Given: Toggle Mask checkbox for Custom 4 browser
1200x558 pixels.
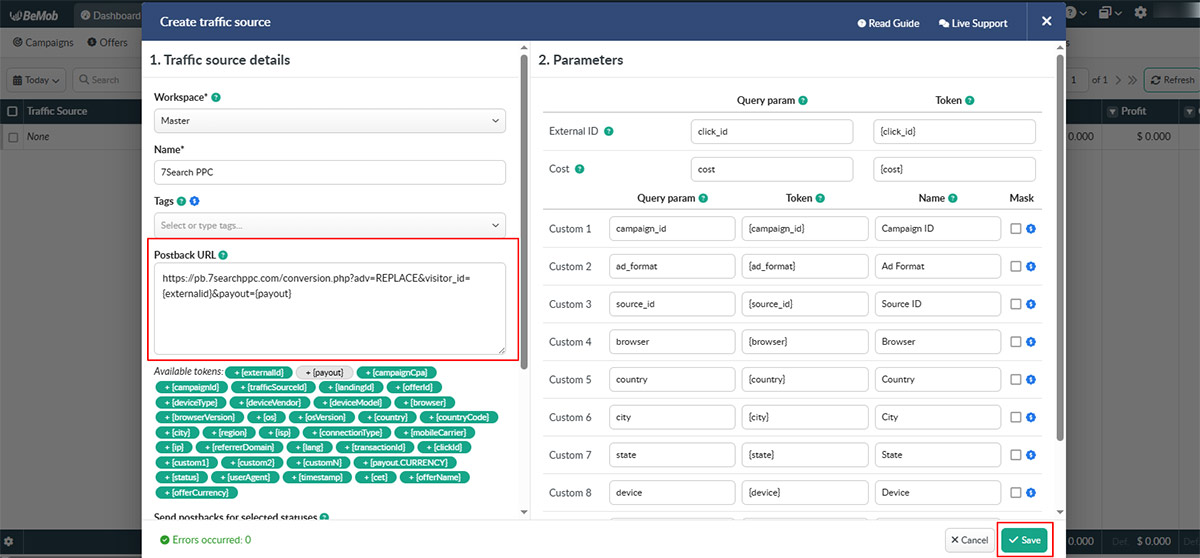Looking at the screenshot, I should 1016,342.
